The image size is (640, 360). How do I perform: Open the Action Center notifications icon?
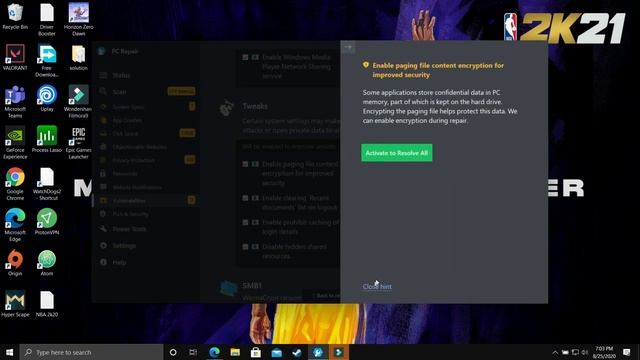point(627,352)
